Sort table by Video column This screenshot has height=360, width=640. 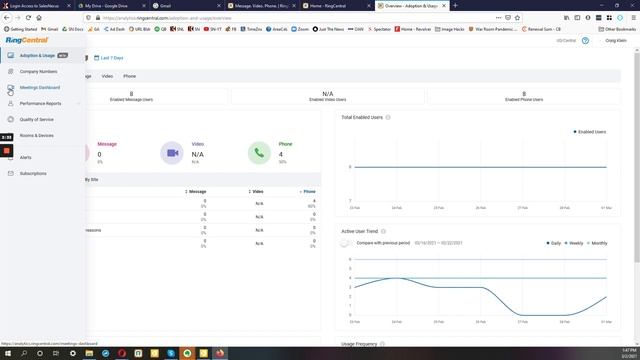pos(256,191)
